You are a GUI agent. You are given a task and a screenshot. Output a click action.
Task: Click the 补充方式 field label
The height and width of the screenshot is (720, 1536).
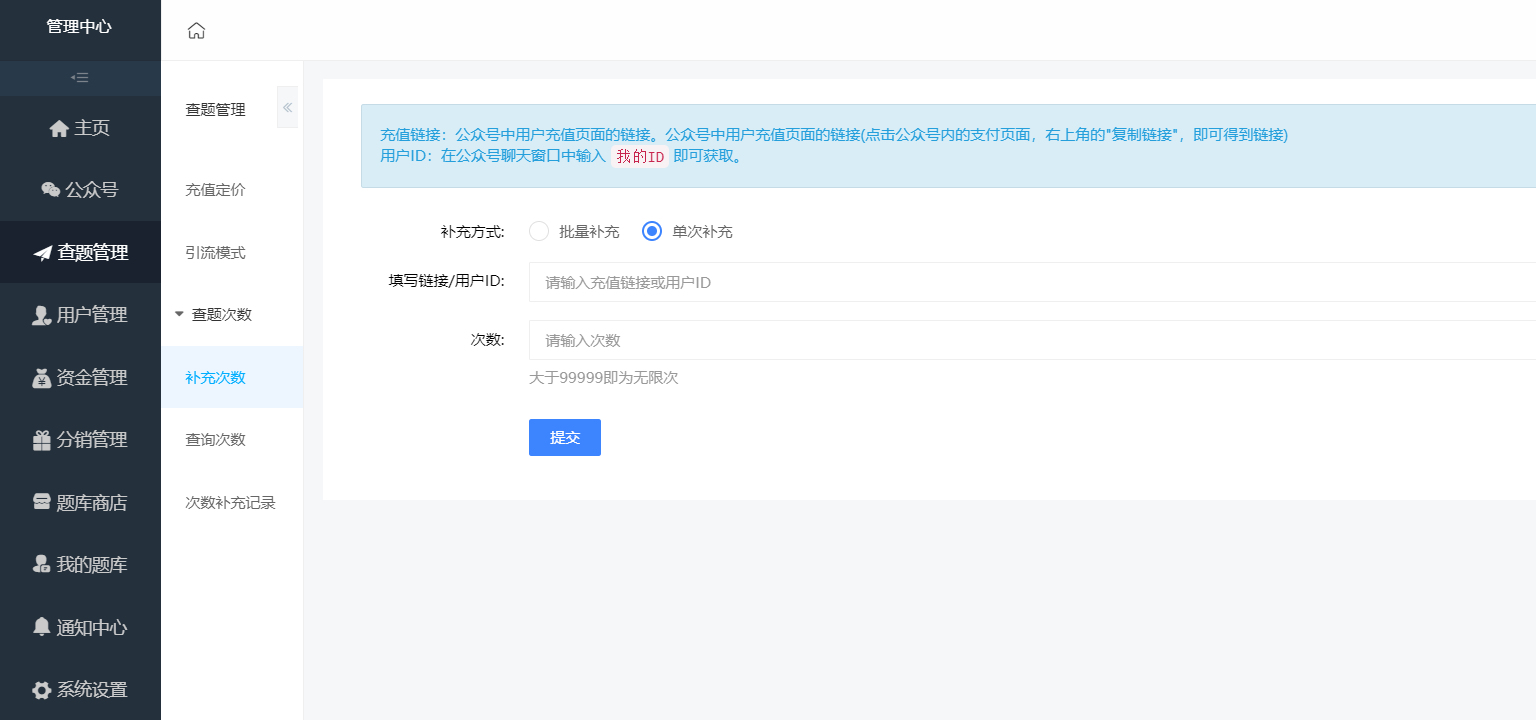point(472,231)
